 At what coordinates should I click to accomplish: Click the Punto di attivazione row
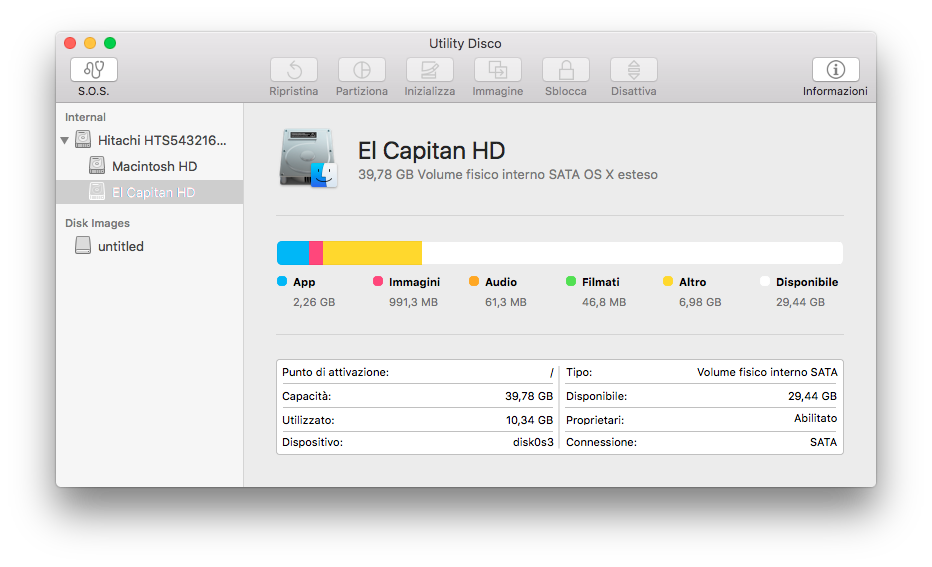tap(417, 372)
